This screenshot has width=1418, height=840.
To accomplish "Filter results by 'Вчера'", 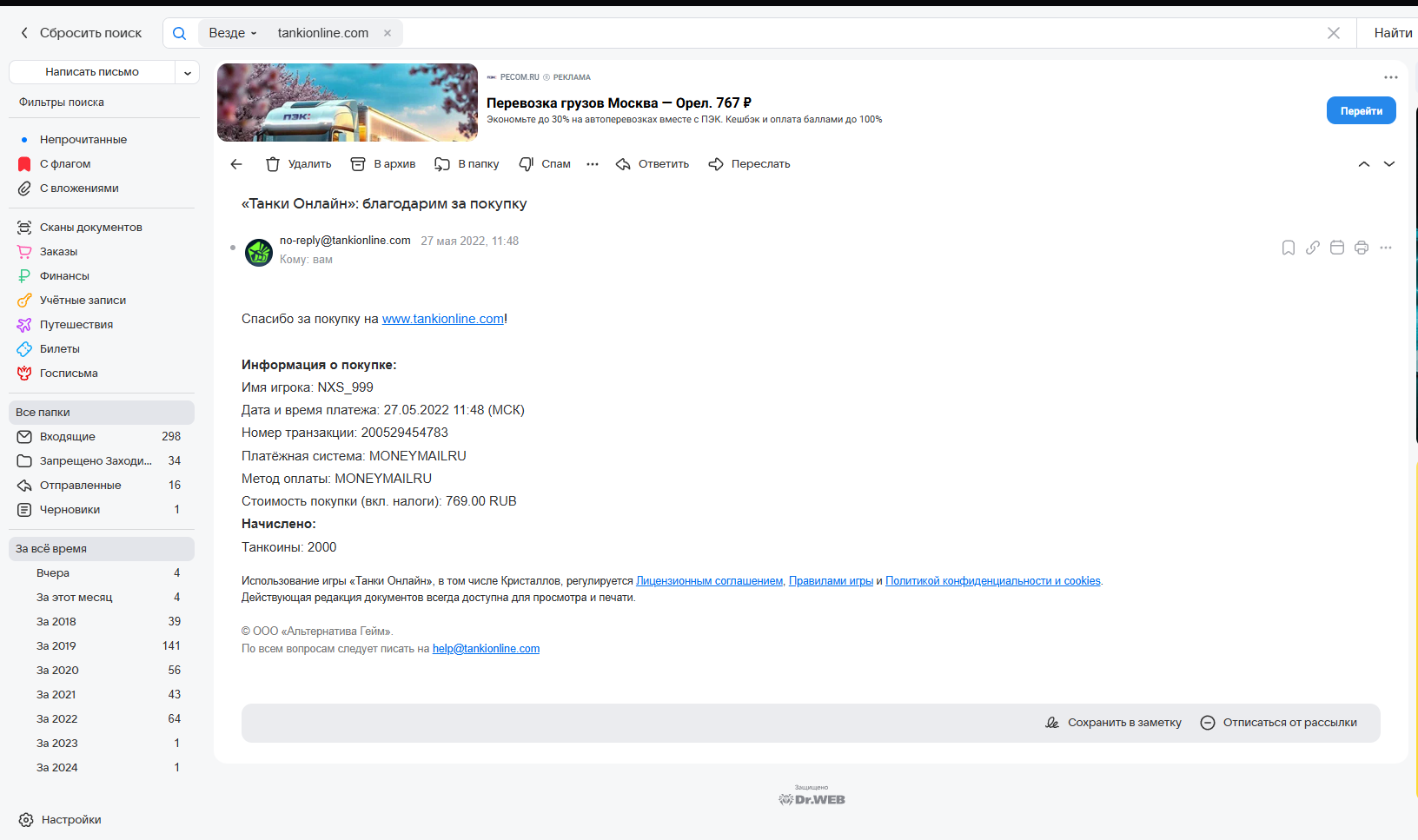I will point(102,573).
